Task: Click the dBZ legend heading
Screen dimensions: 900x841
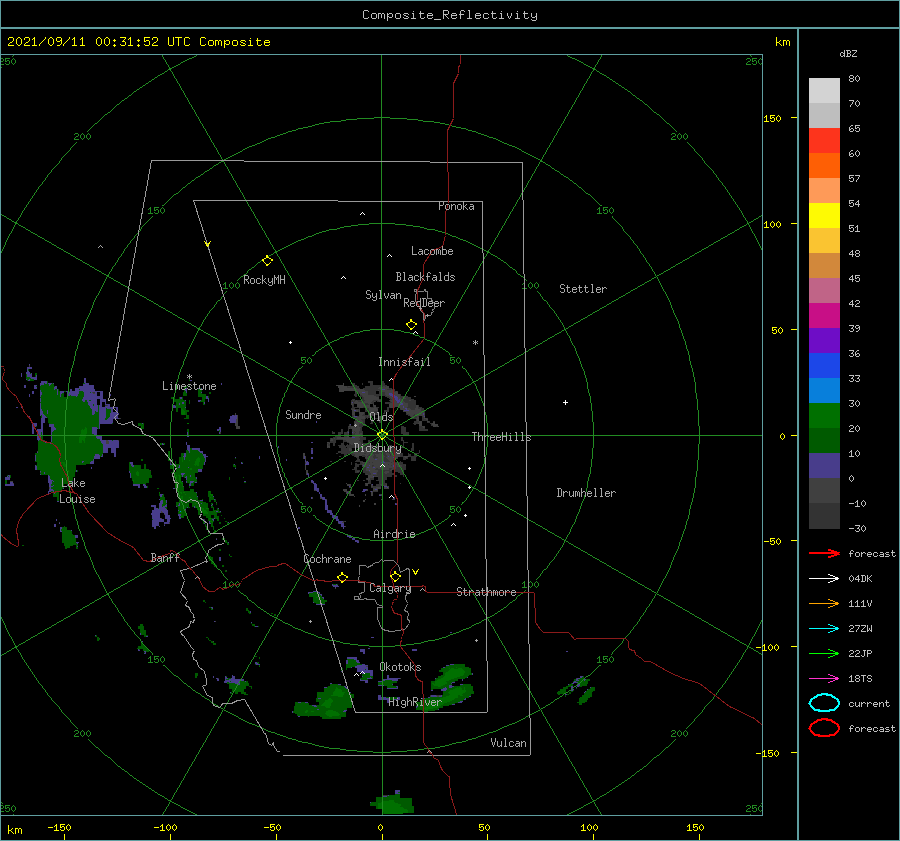Action: tap(848, 53)
